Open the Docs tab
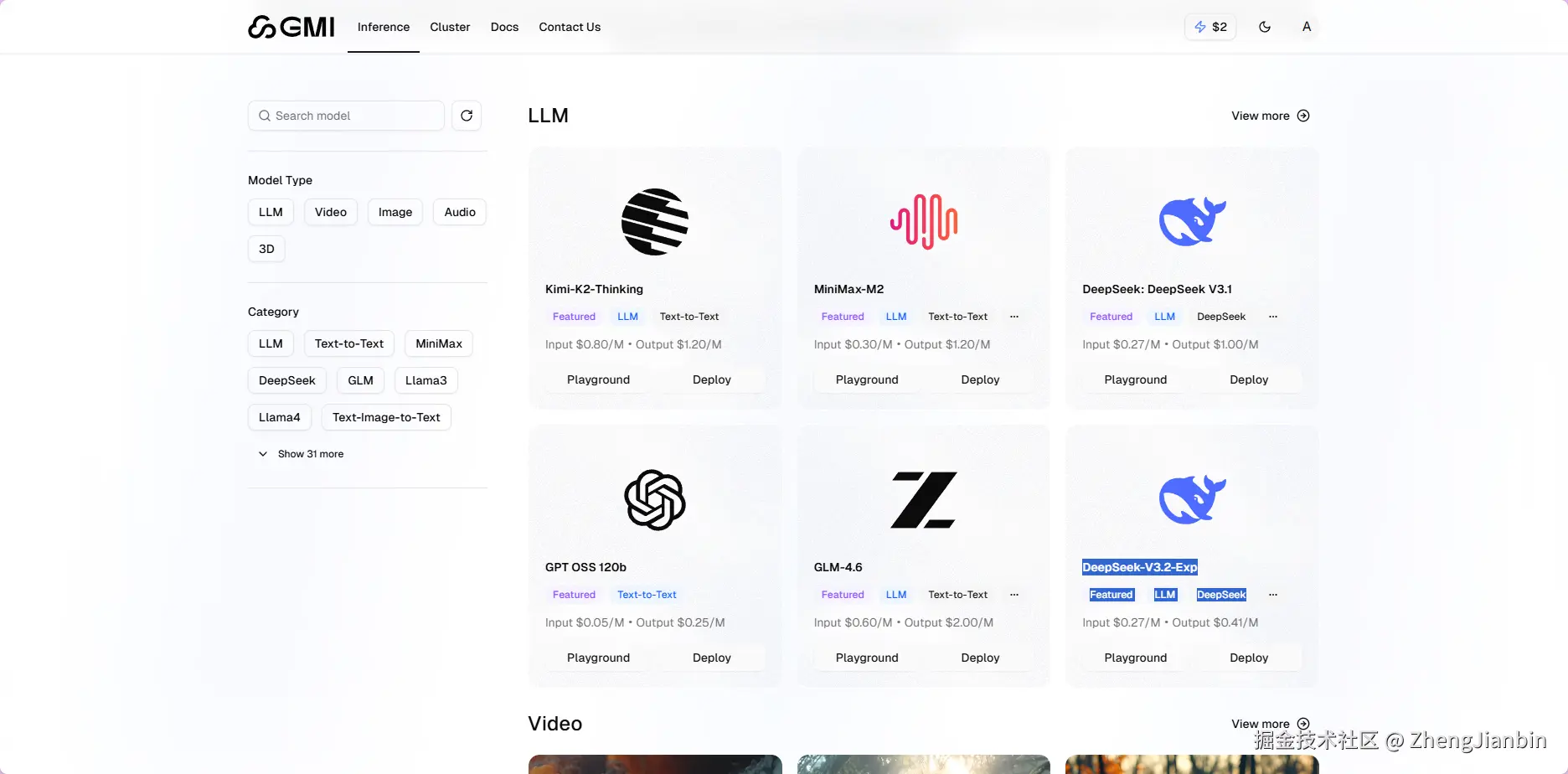1568x774 pixels. pos(504,27)
